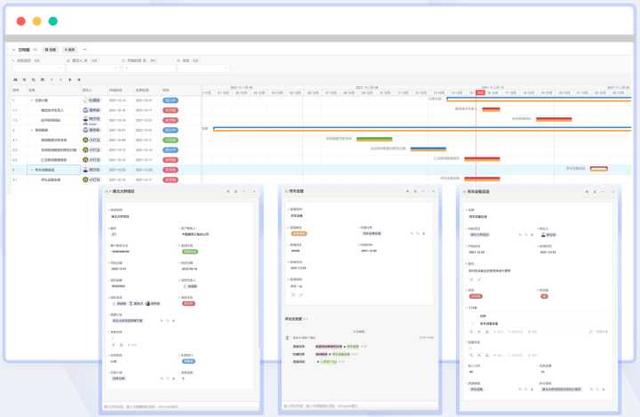The width and height of the screenshot is (640, 417).
Task: Close the right detail panel with its X icon
Action: (612, 192)
